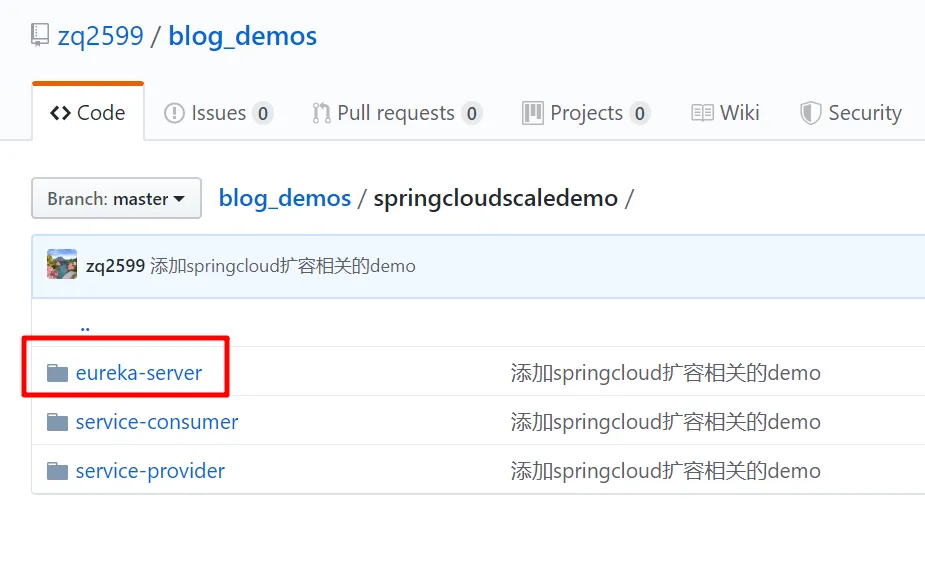Open the eureka-server folder link
The width and height of the screenshot is (925, 563).
click(139, 373)
